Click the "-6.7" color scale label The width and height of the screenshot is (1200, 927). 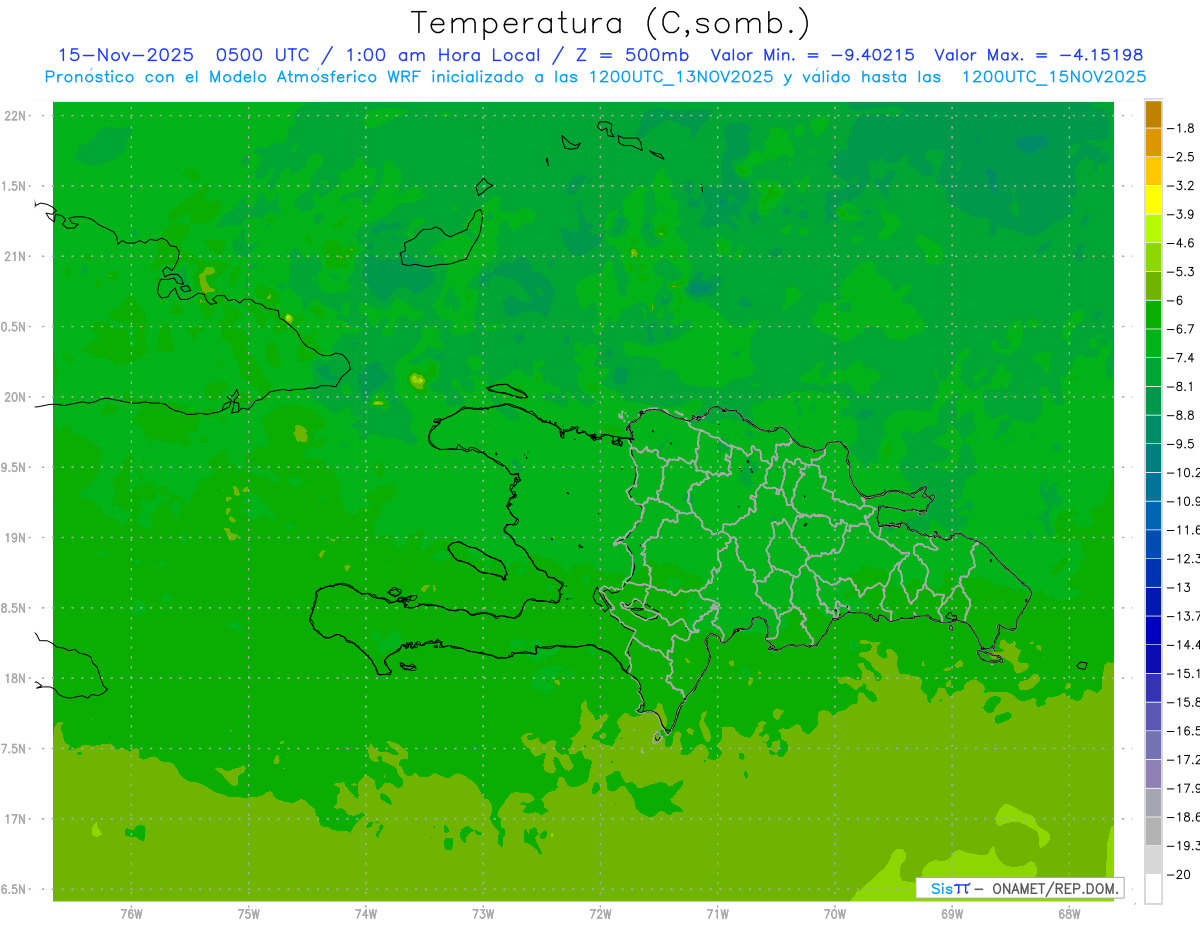[1181, 329]
